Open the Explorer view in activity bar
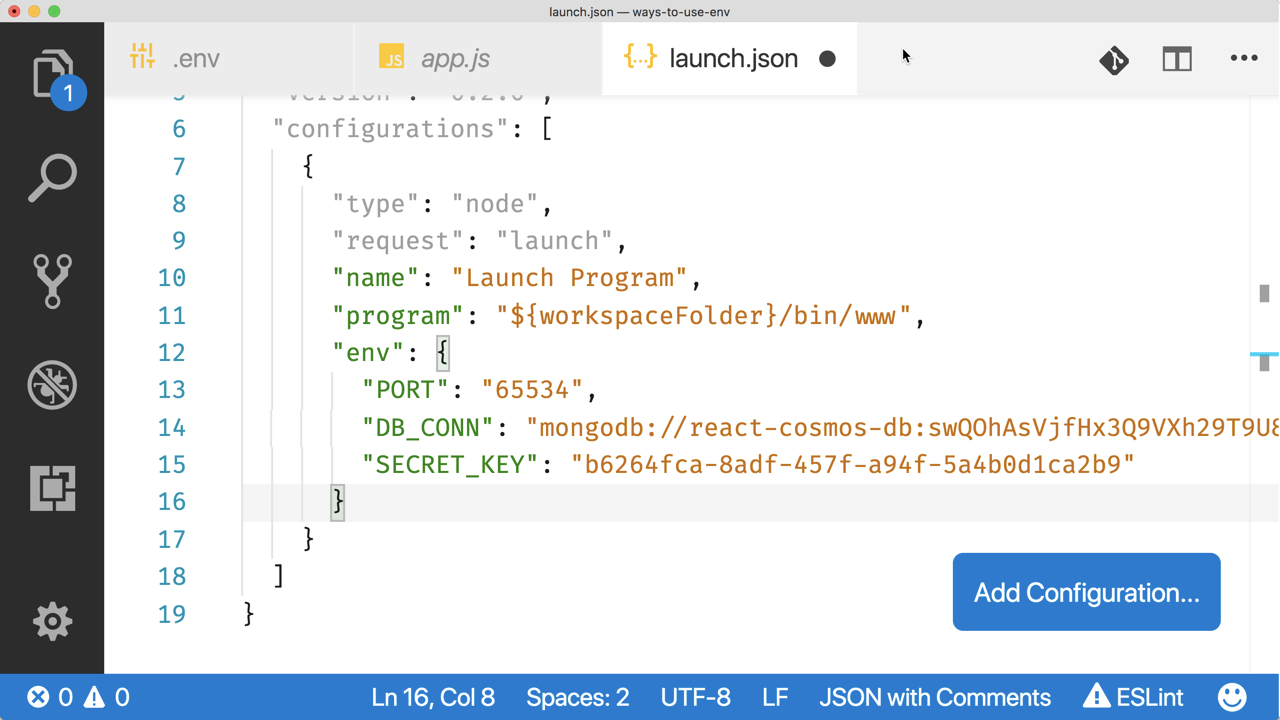This screenshot has width=1280, height=720. coord(52,76)
